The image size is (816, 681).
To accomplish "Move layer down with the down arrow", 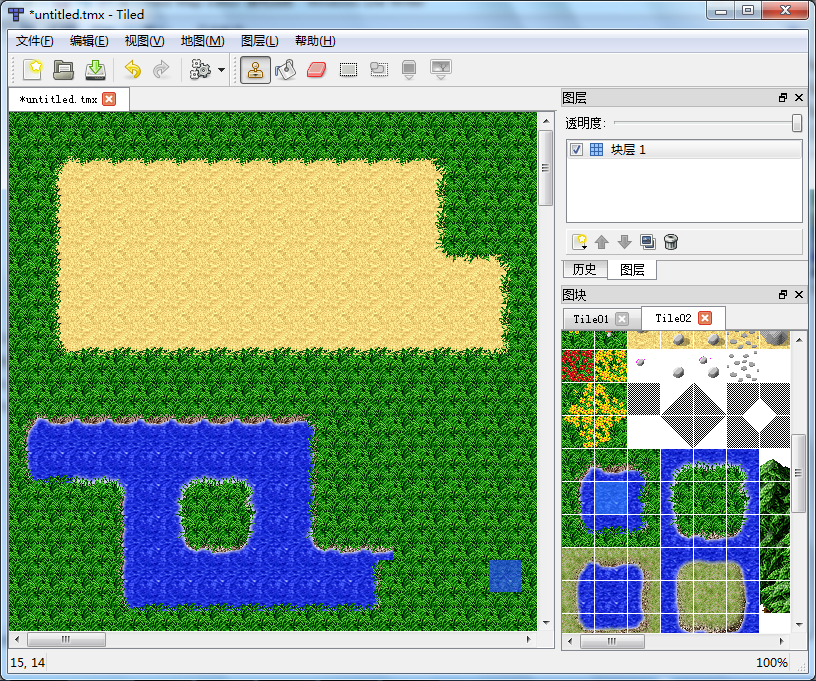I will pyautogui.click(x=624, y=242).
